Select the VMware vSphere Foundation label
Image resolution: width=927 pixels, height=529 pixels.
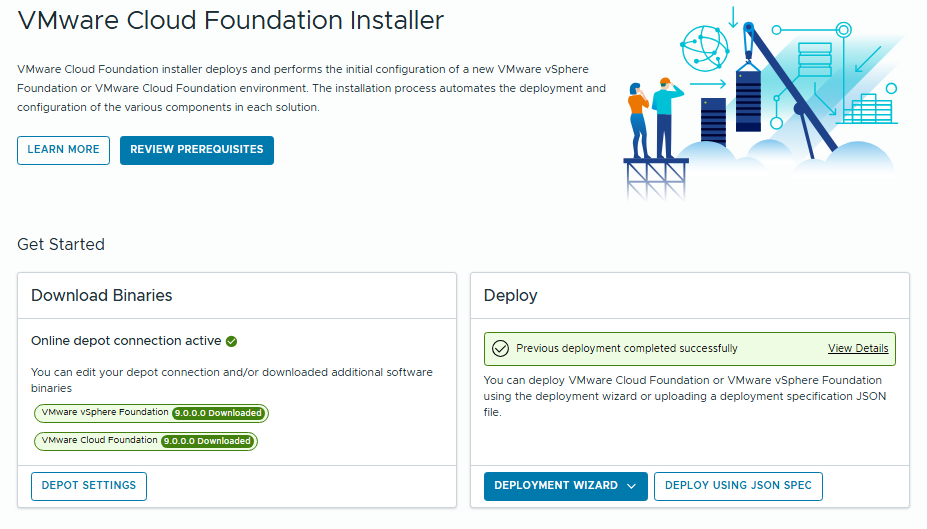point(105,413)
